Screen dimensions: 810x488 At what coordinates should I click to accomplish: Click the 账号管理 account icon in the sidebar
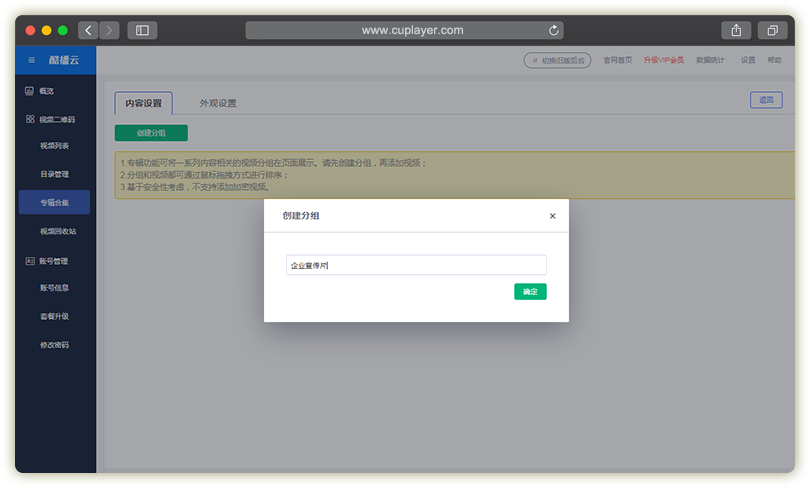coord(30,261)
